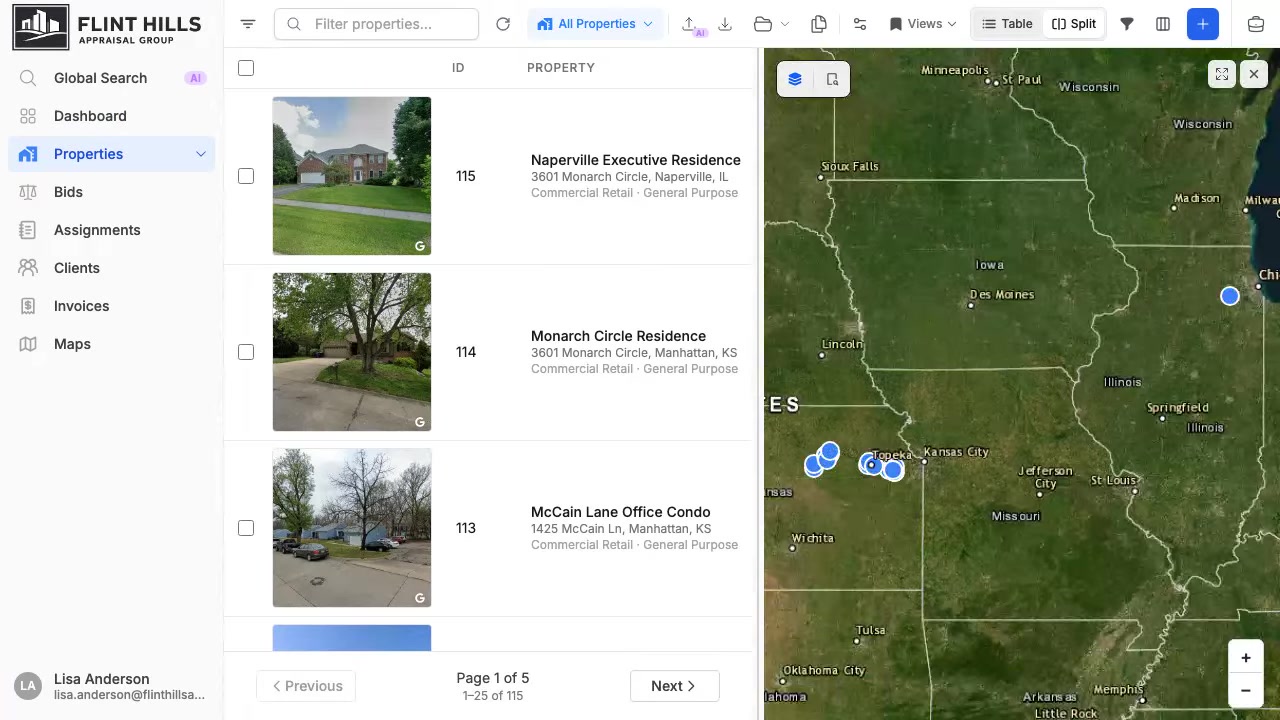The height and width of the screenshot is (720, 1280).
Task: Open Monarch Circle Residence photo thumbnail
Action: coord(352,352)
